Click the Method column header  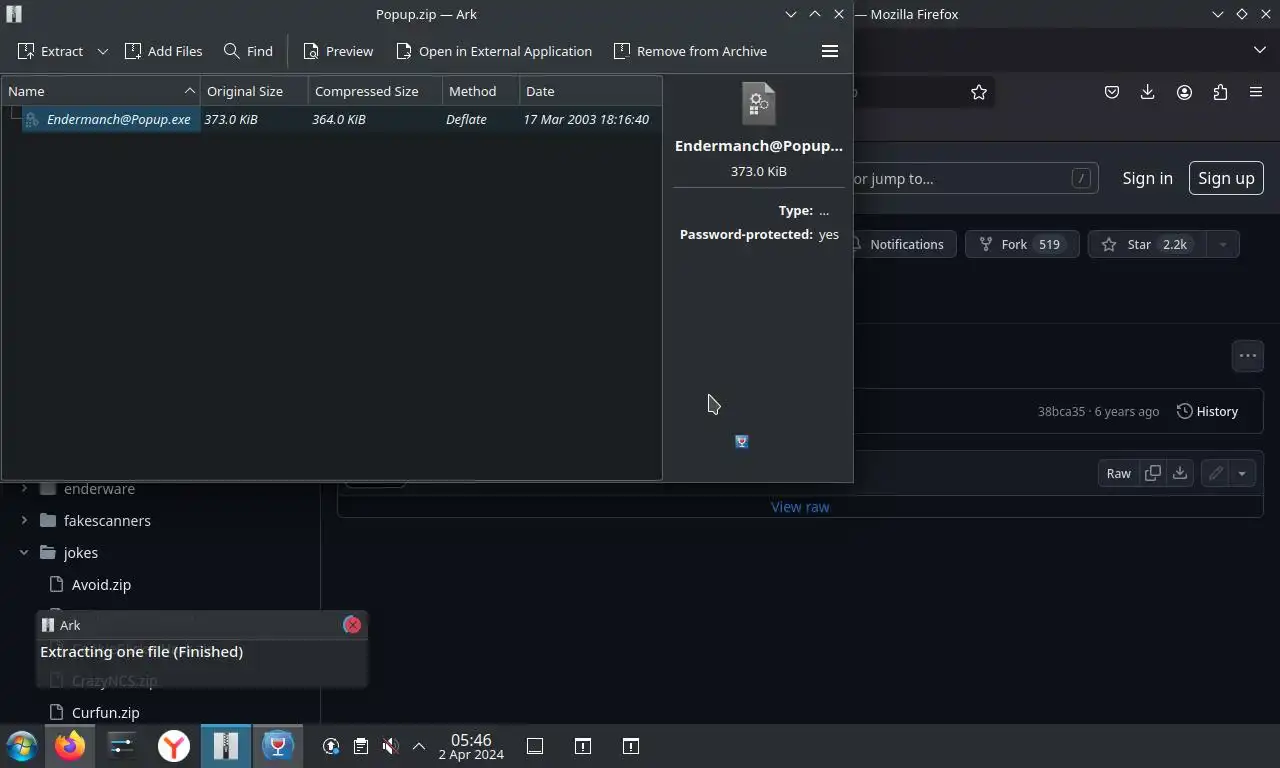tap(481, 91)
